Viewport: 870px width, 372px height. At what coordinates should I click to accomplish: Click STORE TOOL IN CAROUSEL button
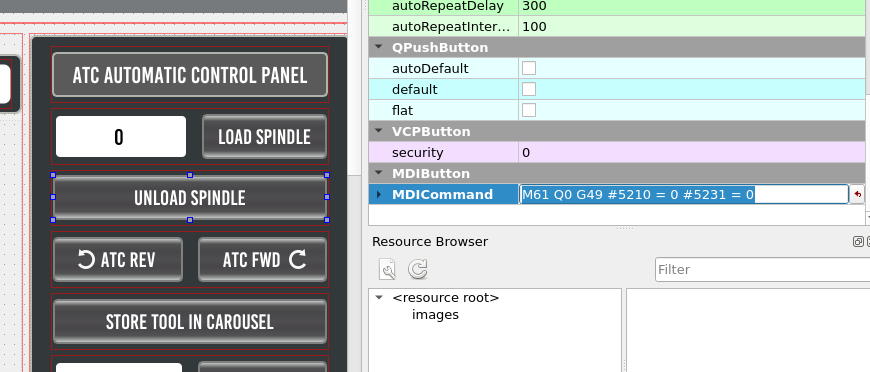pyautogui.click(x=190, y=321)
